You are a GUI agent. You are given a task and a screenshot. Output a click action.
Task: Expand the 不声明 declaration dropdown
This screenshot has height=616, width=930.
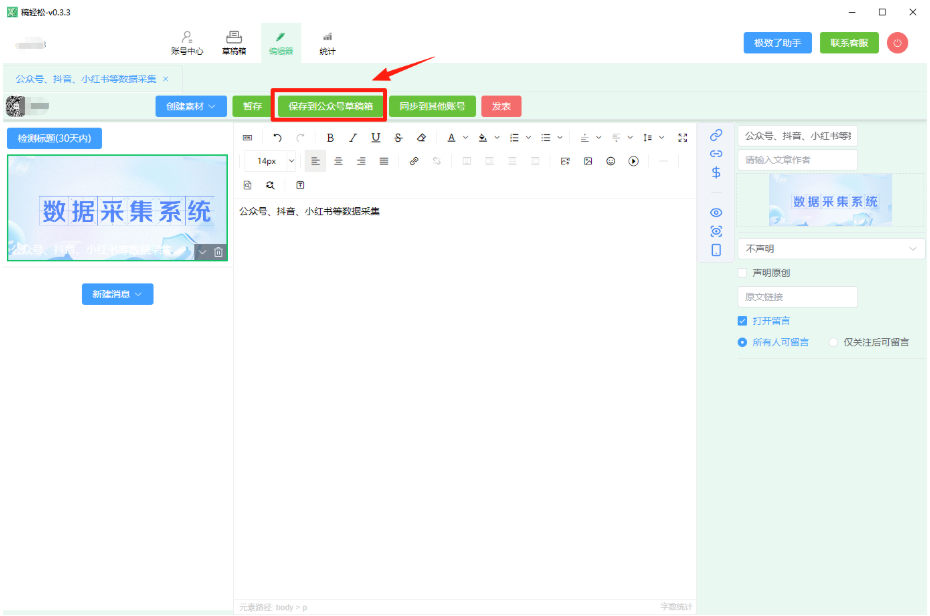(x=830, y=248)
